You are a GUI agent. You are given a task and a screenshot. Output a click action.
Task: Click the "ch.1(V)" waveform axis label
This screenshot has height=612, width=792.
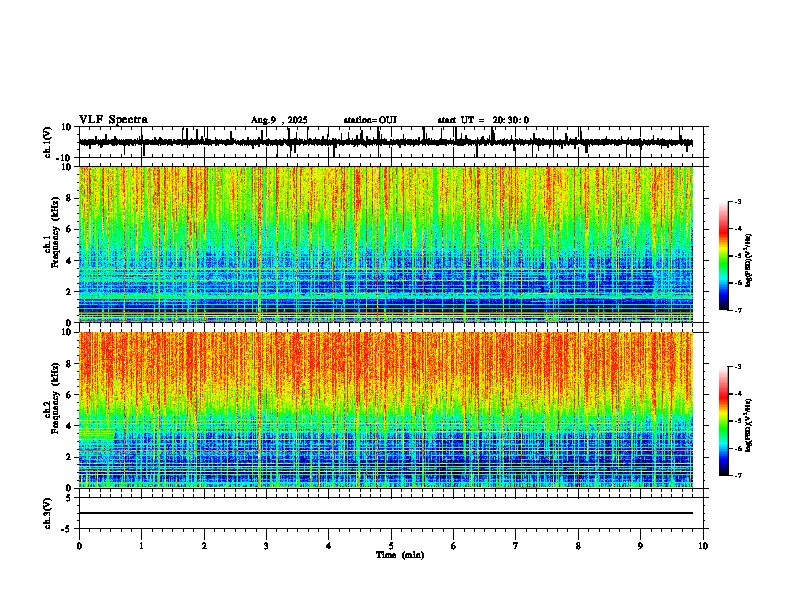tap(47, 142)
